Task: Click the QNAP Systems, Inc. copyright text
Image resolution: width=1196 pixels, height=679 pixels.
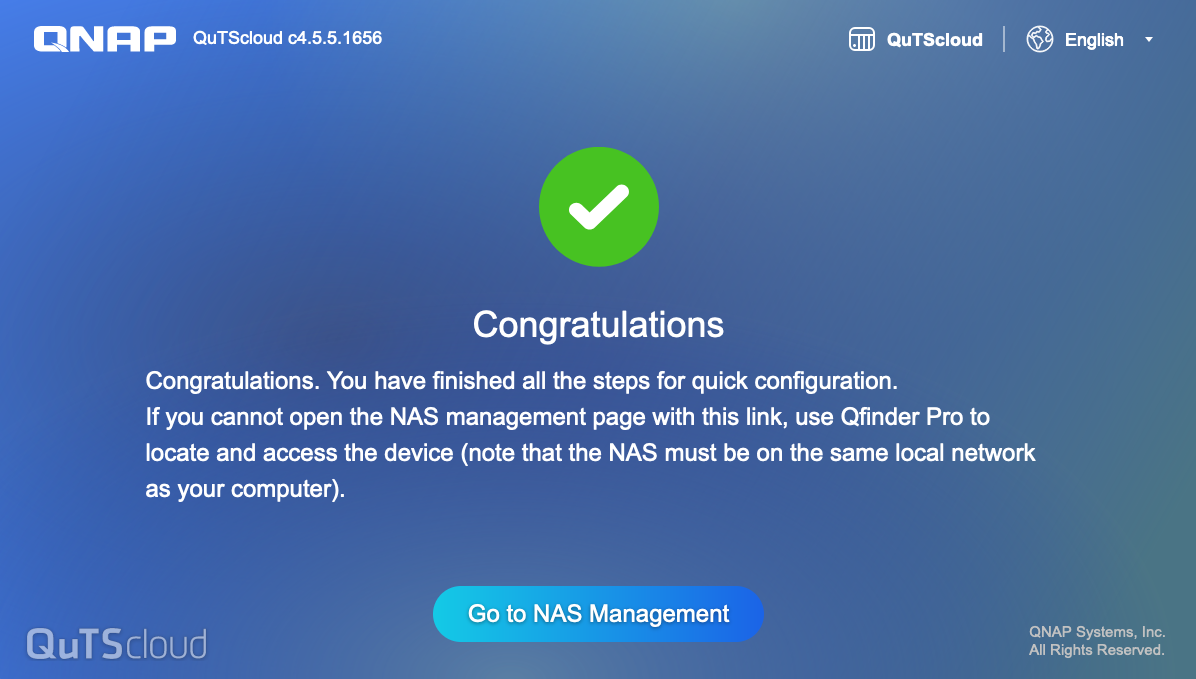Action: pos(1097,632)
